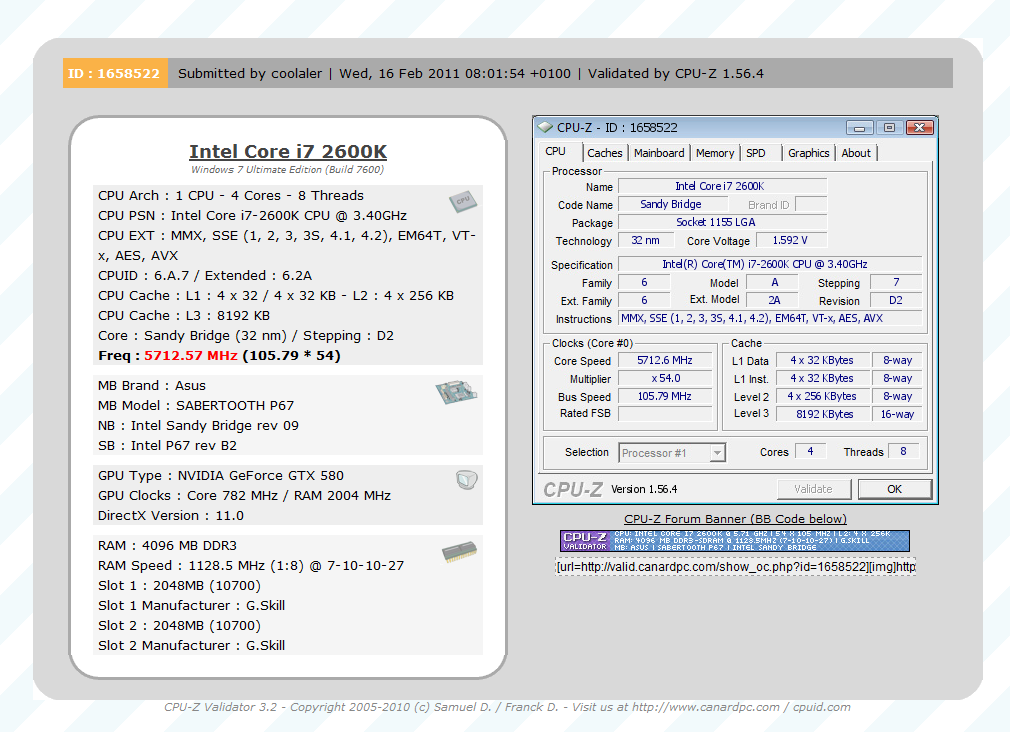Click the L1 Data 4 x 32 KBytes value

coord(822,360)
